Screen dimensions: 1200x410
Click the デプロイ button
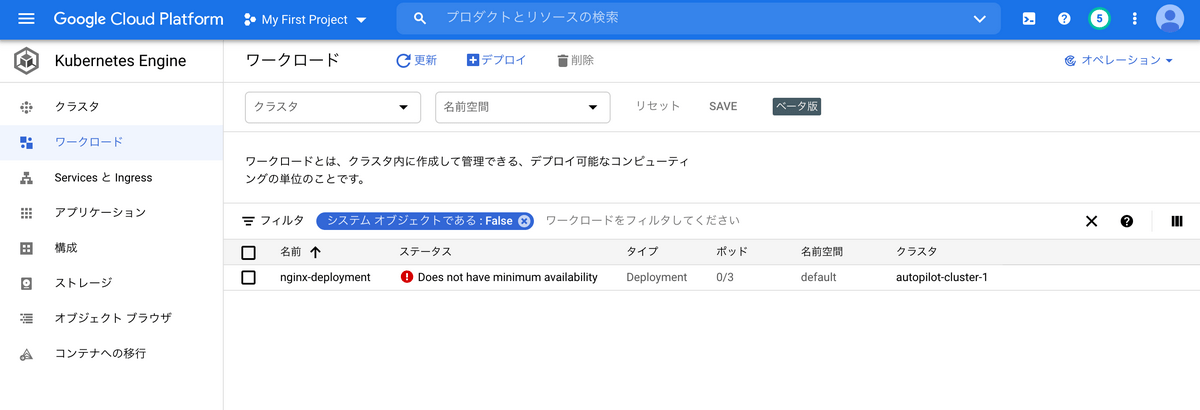point(496,60)
